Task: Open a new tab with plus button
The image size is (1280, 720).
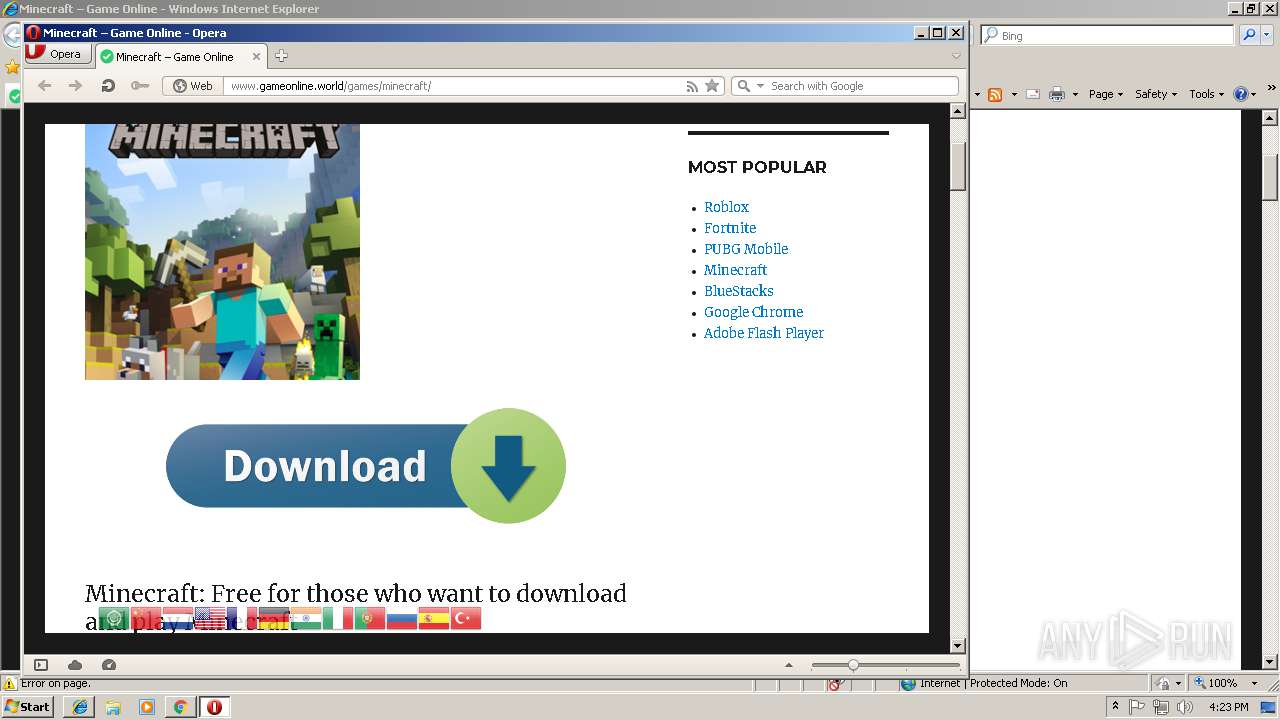Action: point(281,56)
